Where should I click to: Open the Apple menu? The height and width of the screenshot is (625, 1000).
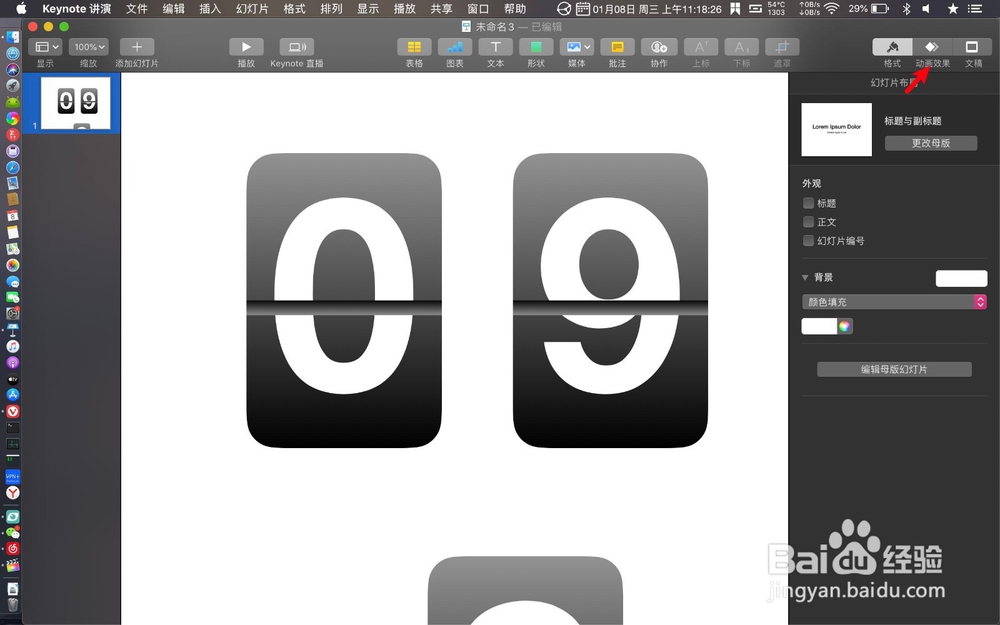(x=21, y=8)
